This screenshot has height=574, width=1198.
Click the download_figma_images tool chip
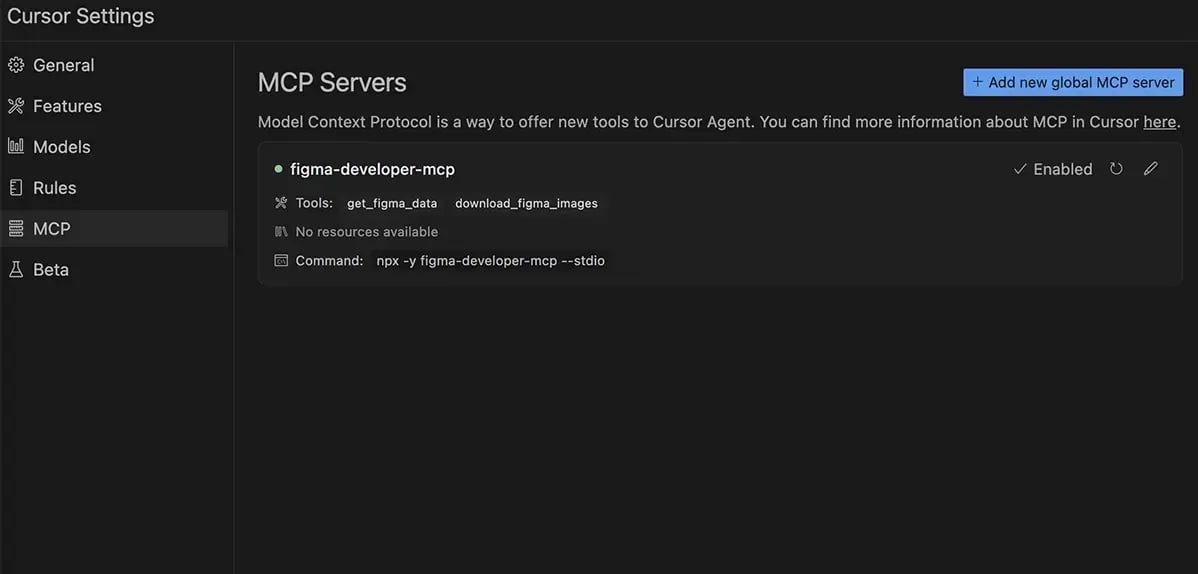tap(526, 203)
